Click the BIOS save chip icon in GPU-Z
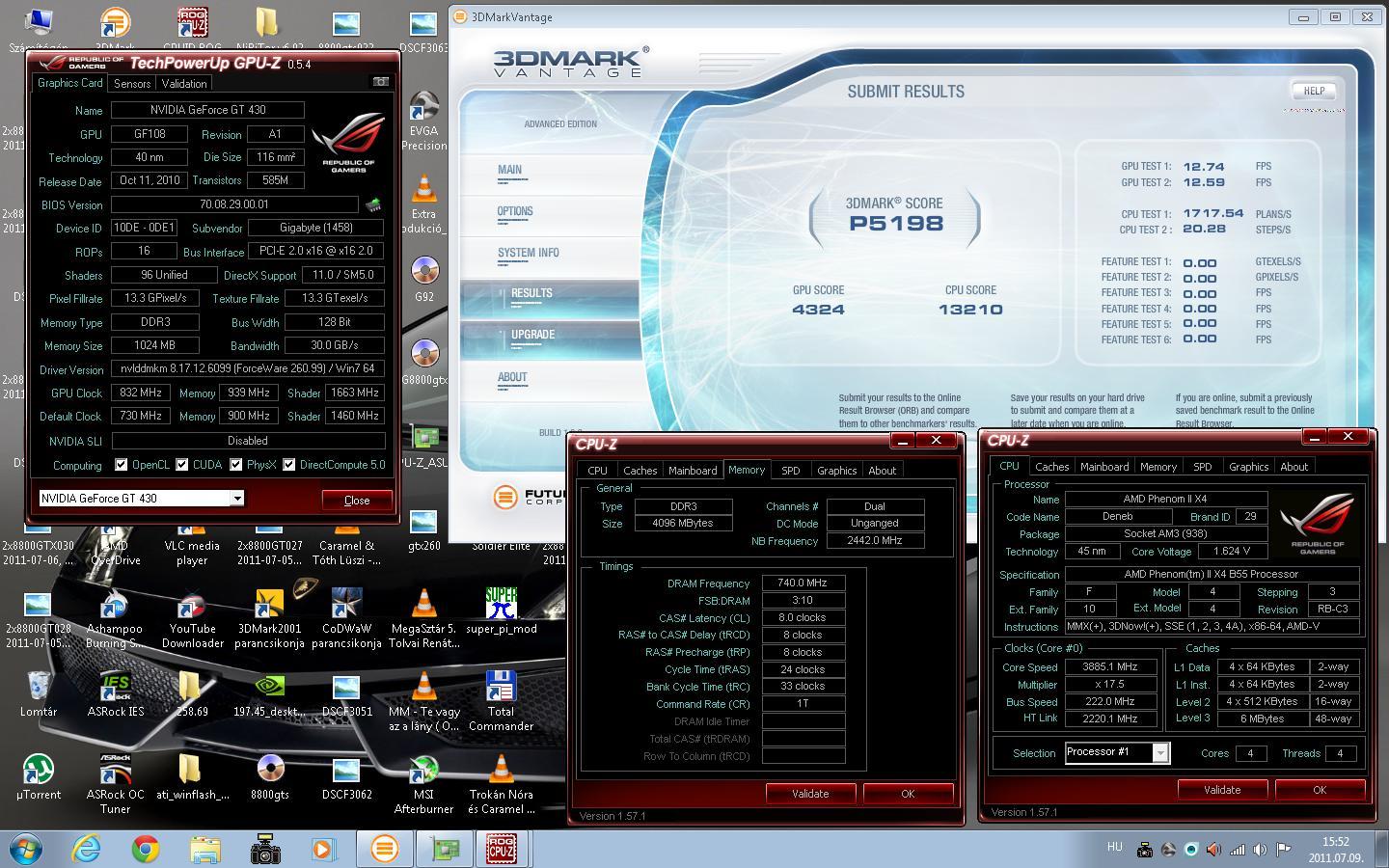The image size is (1389, 868). [373, 204]
